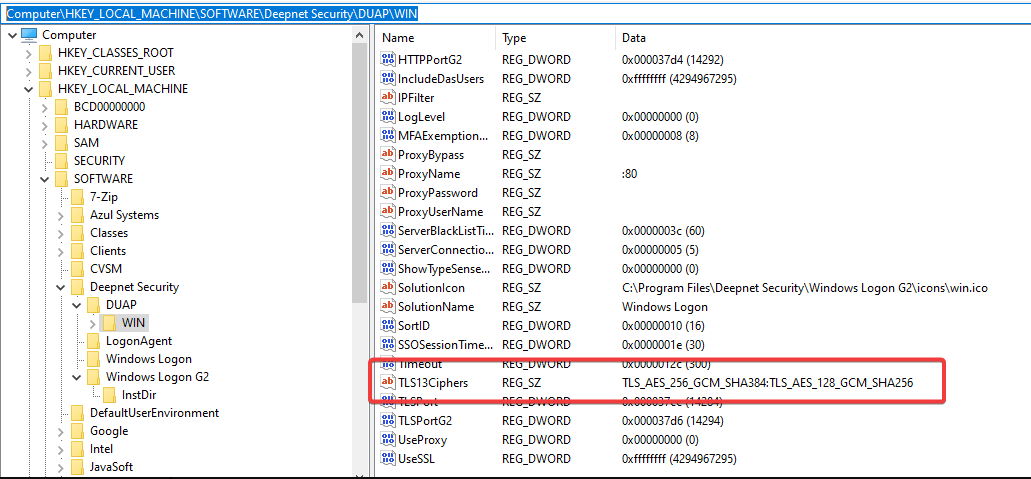Expand the HKEY_CLASSES_ROOT tree node

click(28, 53)
